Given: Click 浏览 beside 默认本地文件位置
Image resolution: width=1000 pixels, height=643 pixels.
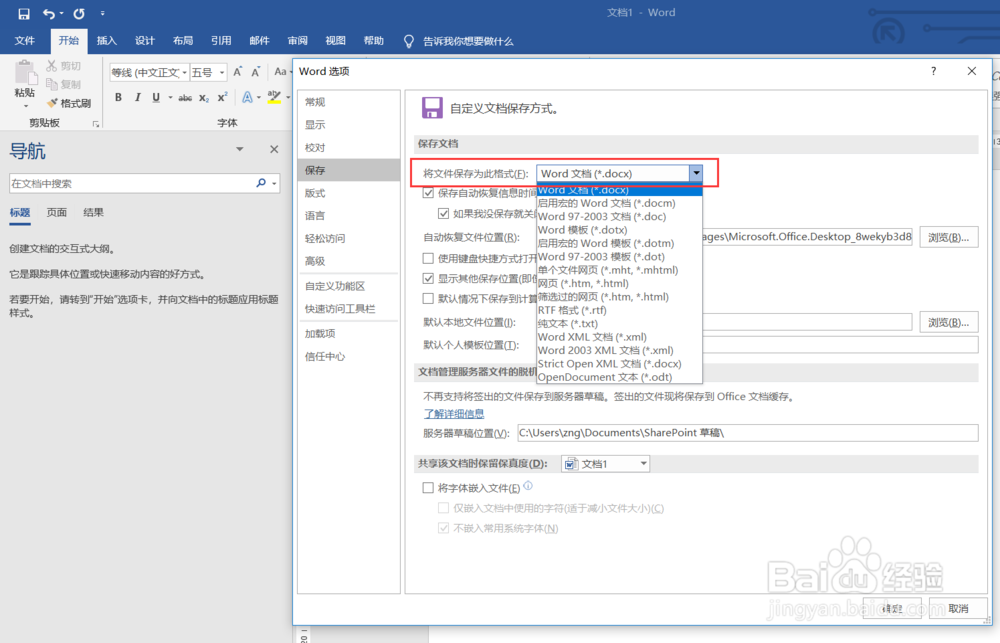Looking at the screenshot, I should (x=949, y=322).
